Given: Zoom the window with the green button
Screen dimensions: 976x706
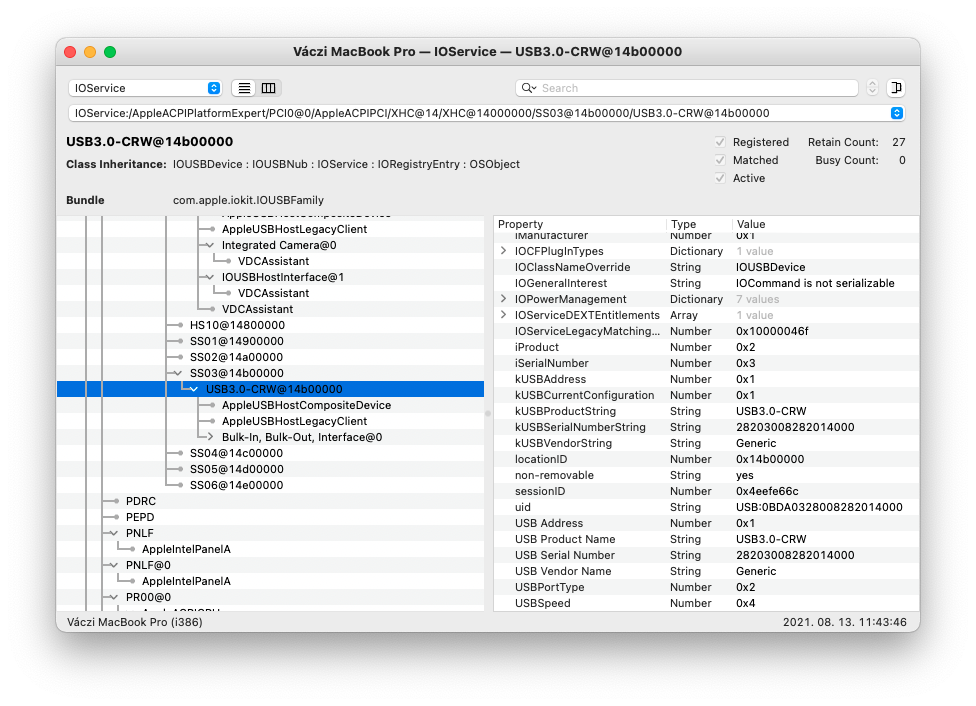Looking at the screenshot, I should point(110,52).
